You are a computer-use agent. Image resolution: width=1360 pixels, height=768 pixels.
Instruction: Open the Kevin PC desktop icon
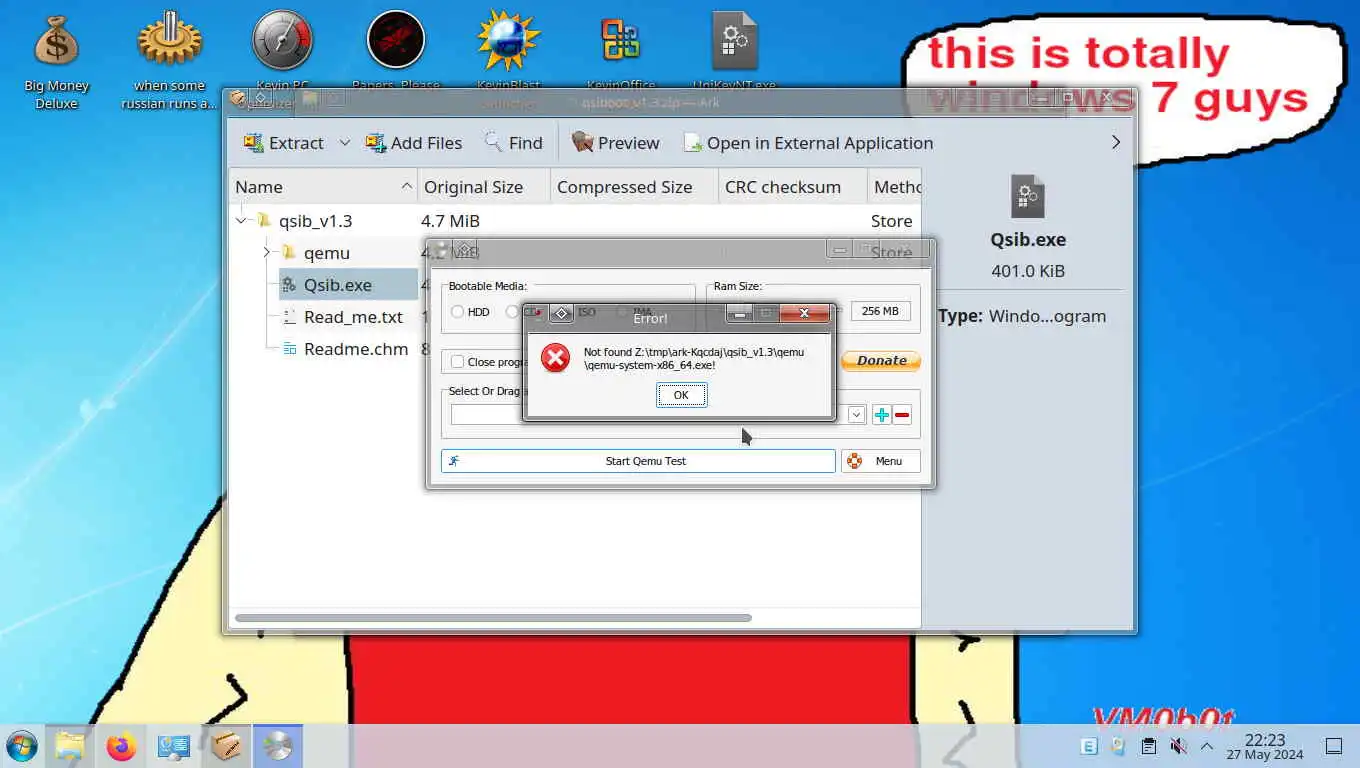283,52
